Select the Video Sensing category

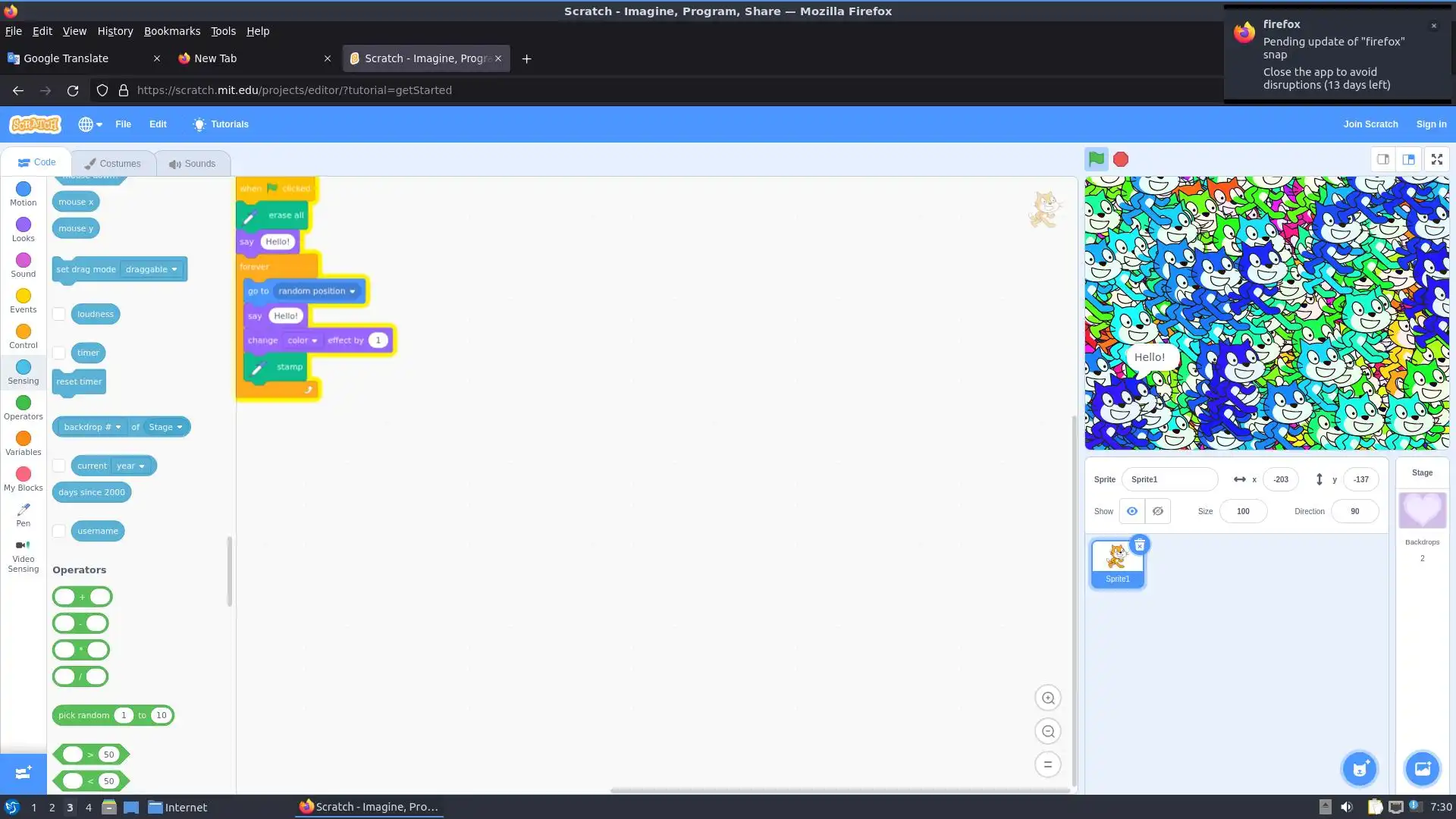click(x=24, y=556)
